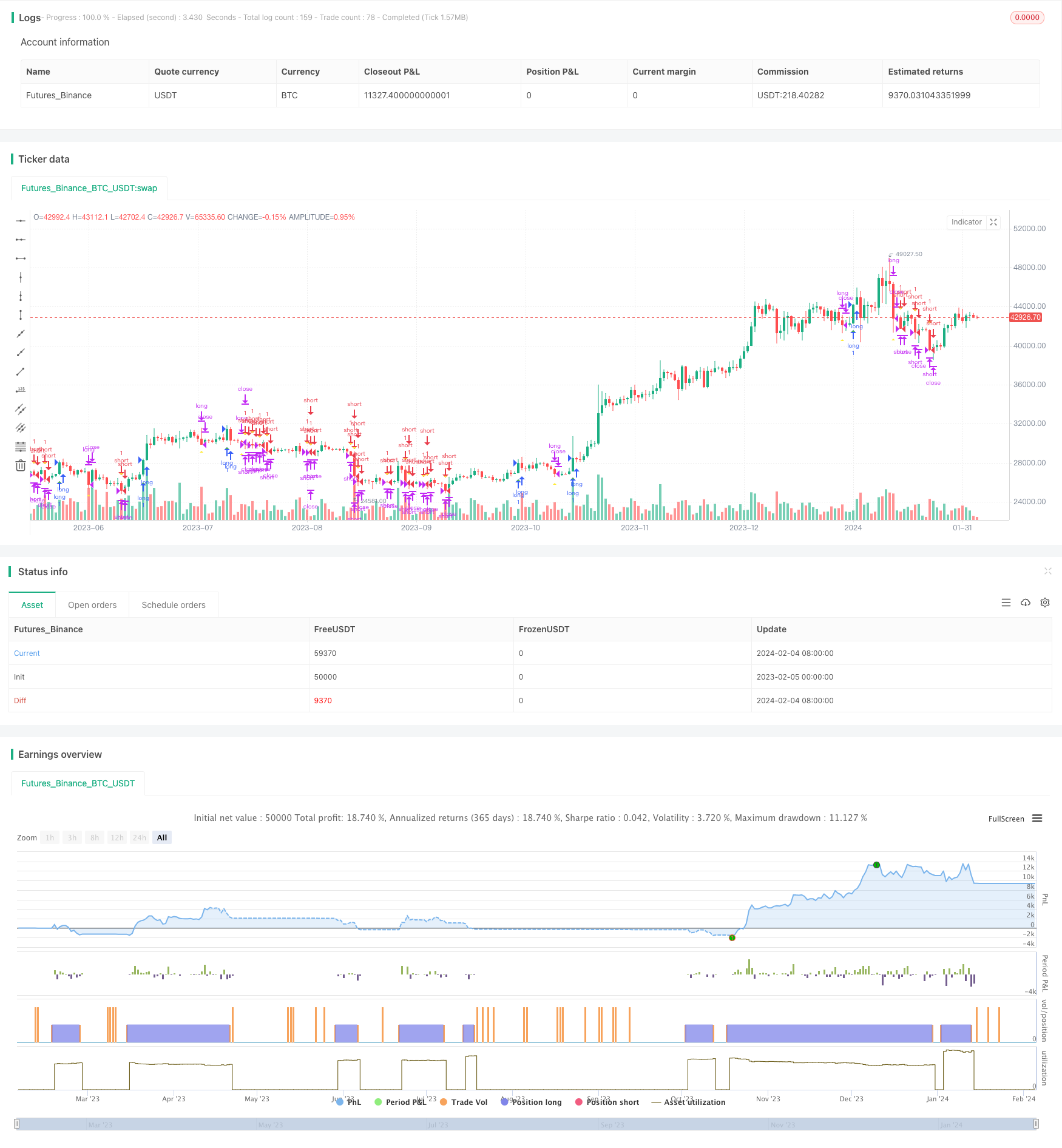Set earnings chart zoom to 3h

click(x=72, y=837)
